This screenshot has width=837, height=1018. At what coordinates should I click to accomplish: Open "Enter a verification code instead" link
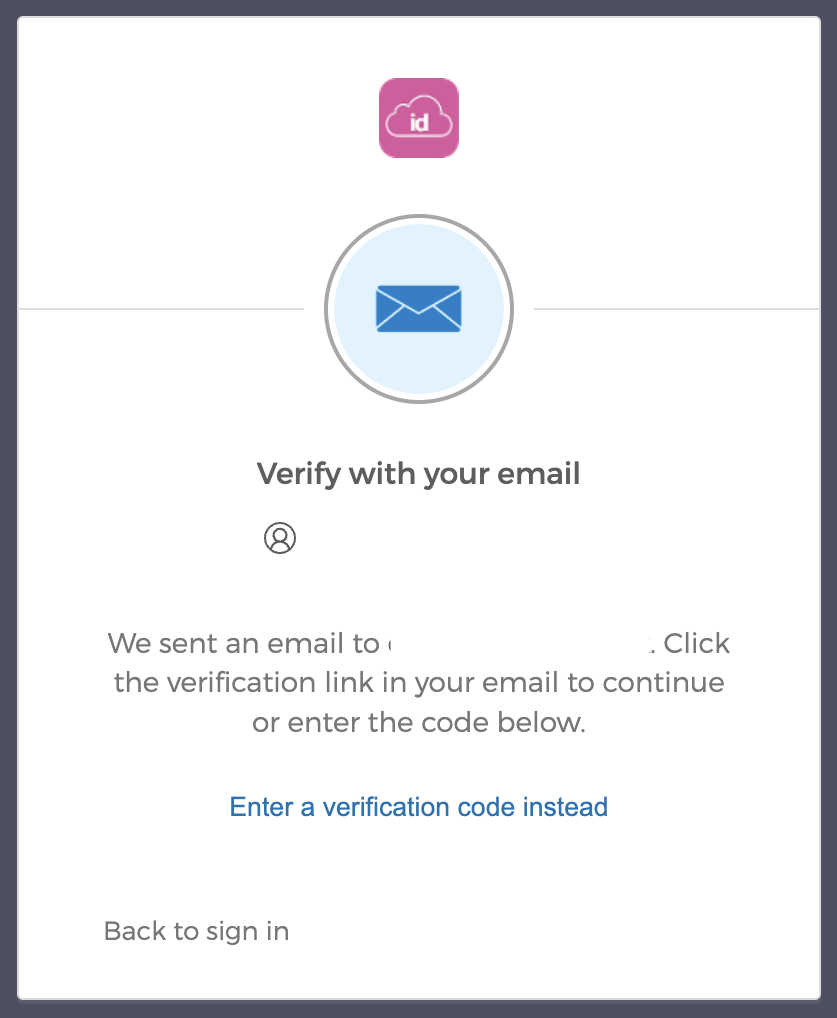(419, 807)
